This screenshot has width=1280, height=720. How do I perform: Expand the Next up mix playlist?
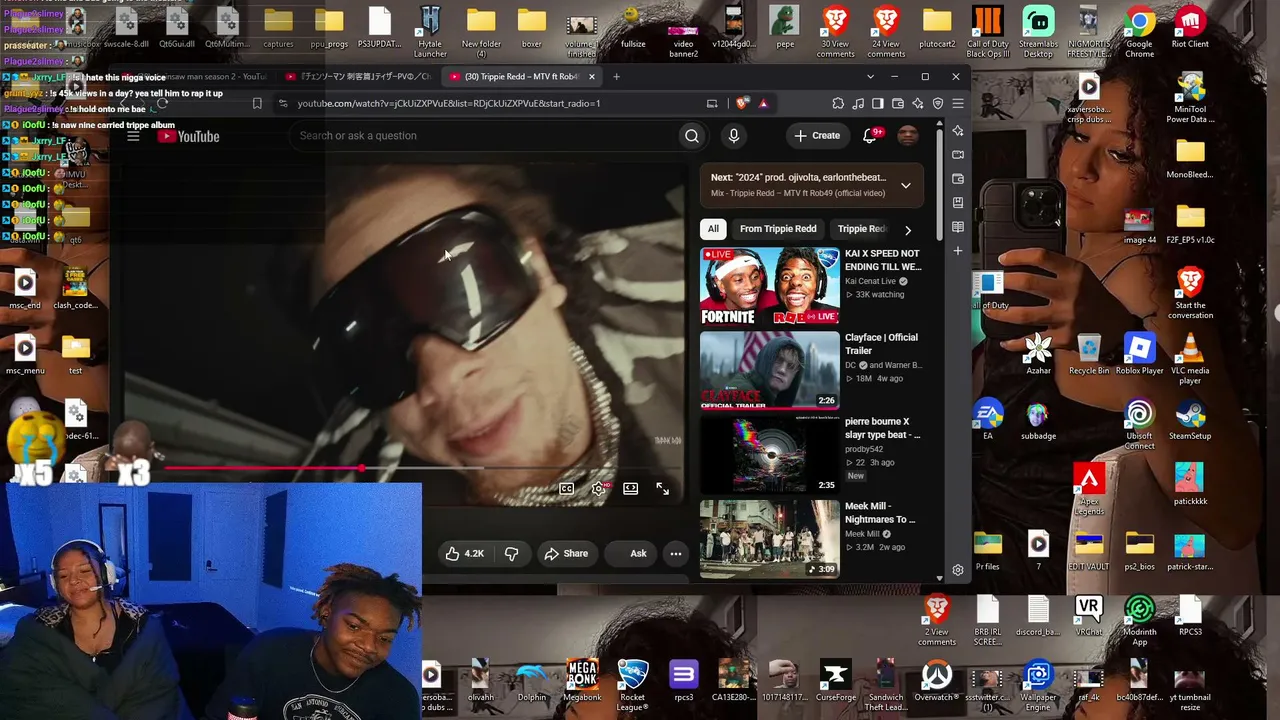click(905, 185)
